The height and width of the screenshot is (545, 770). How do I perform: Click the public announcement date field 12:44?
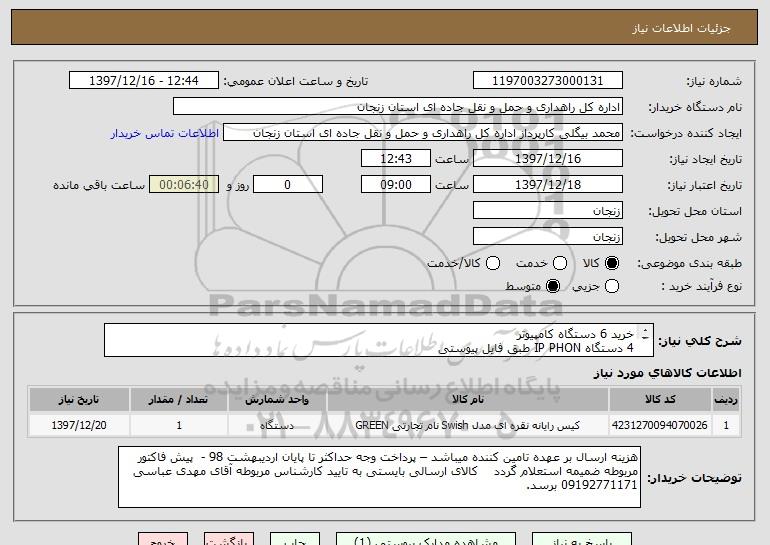[144, 81]
